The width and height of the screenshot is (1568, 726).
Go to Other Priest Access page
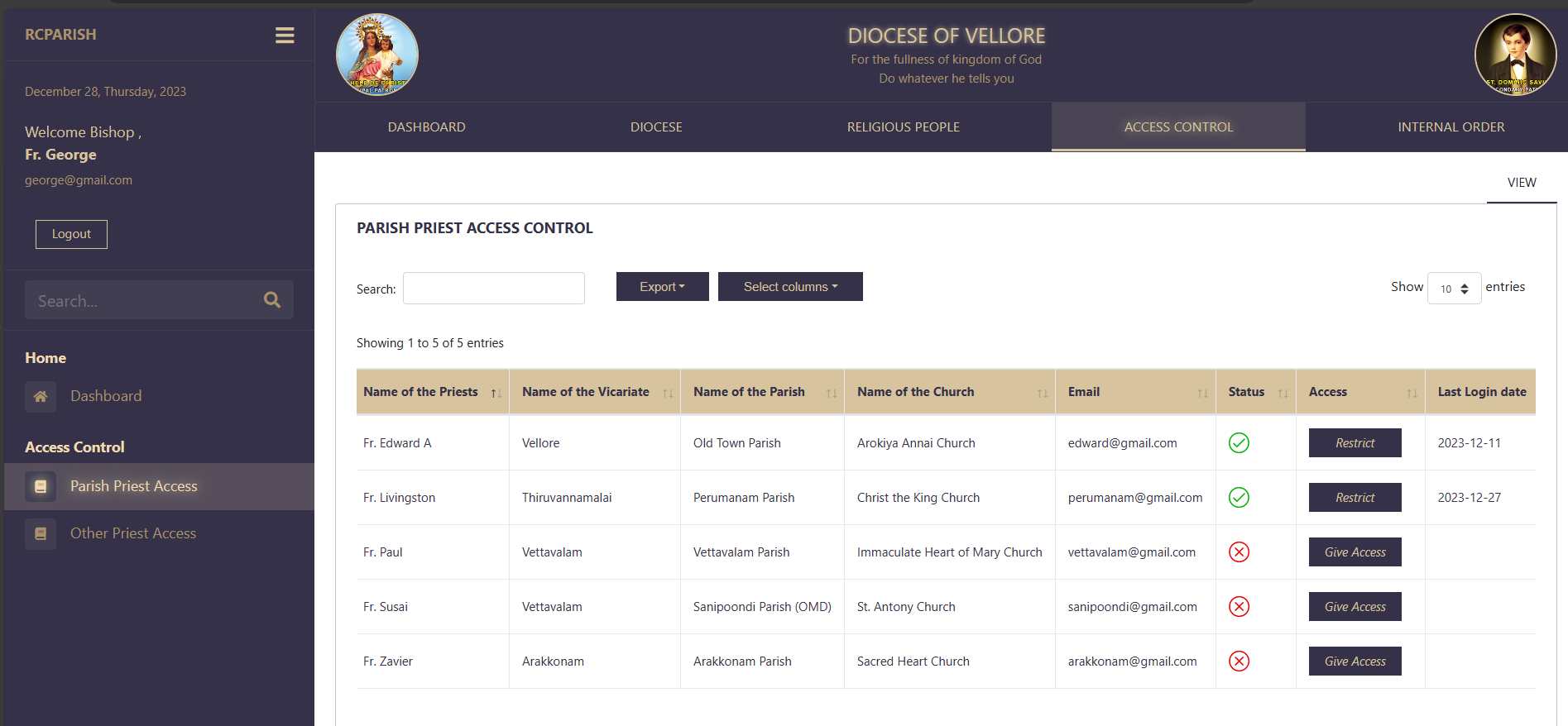click(x=133, y=534)
